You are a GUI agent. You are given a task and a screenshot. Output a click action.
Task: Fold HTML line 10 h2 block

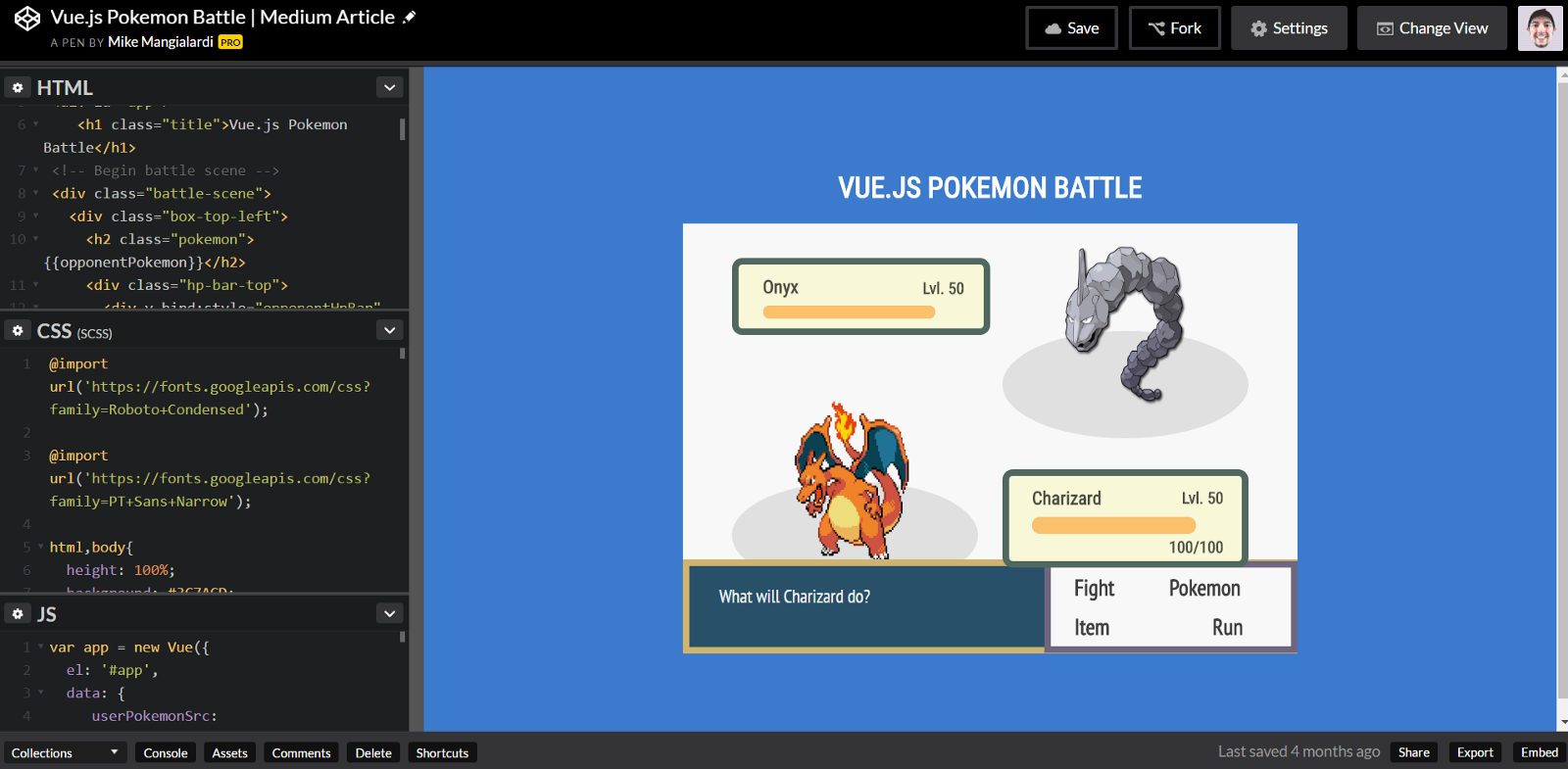[x=36, y=239]
